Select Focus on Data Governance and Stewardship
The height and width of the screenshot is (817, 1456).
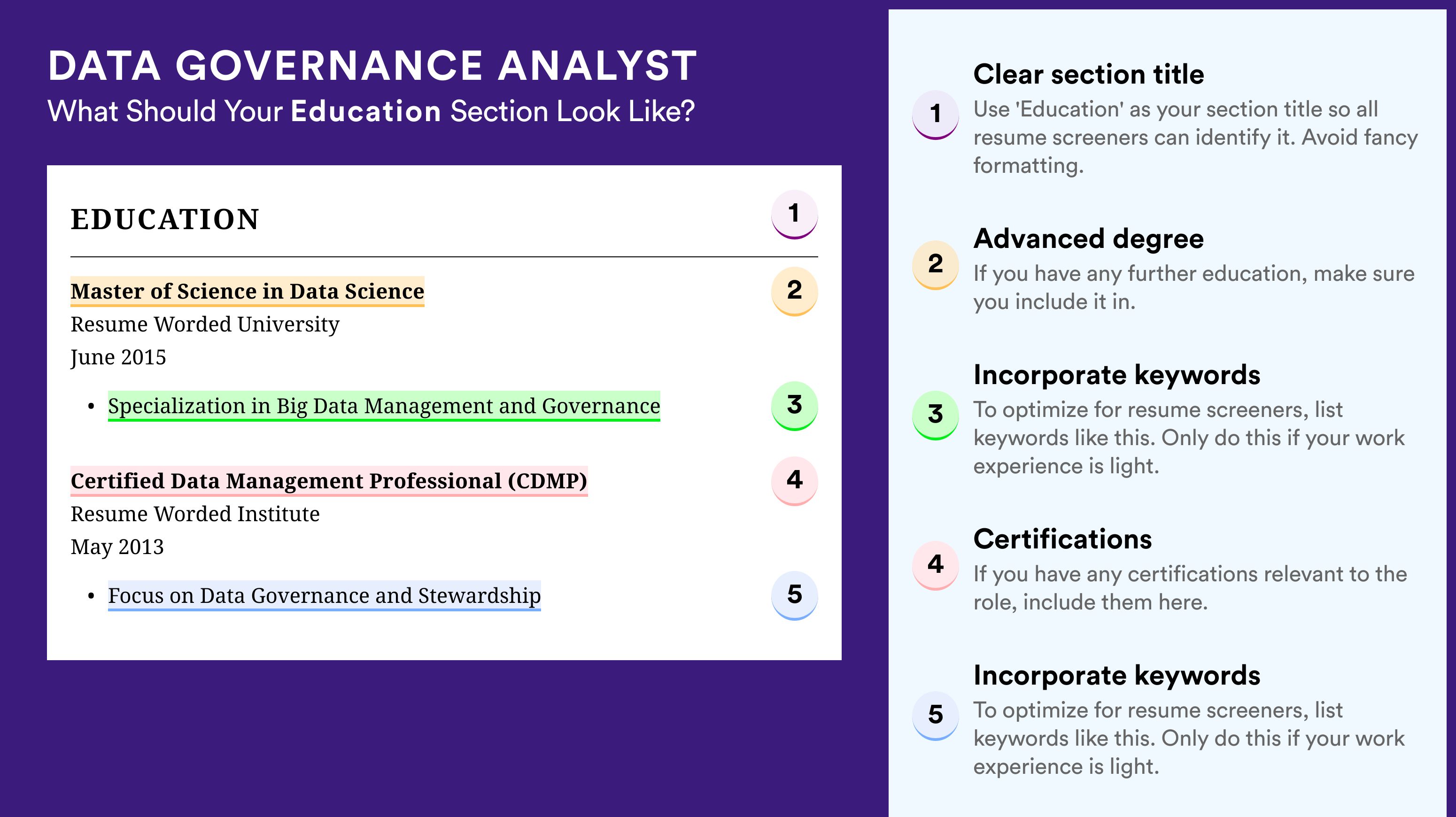(x=325, y=595)
